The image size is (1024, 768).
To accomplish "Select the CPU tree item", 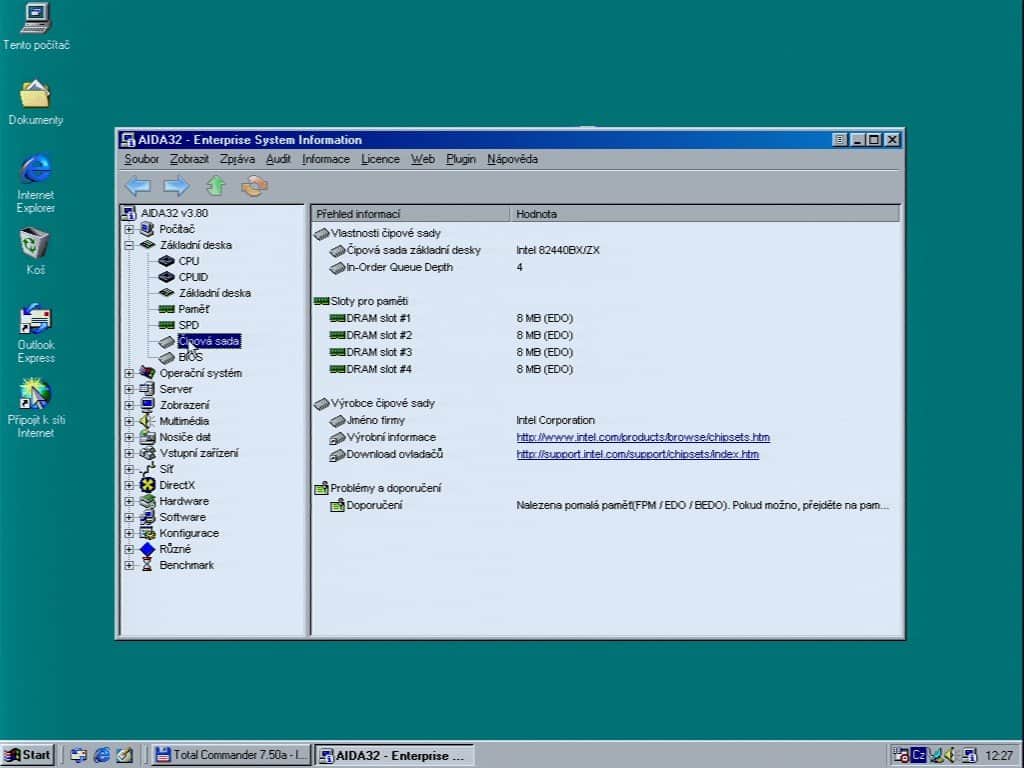I will point(189,261).
